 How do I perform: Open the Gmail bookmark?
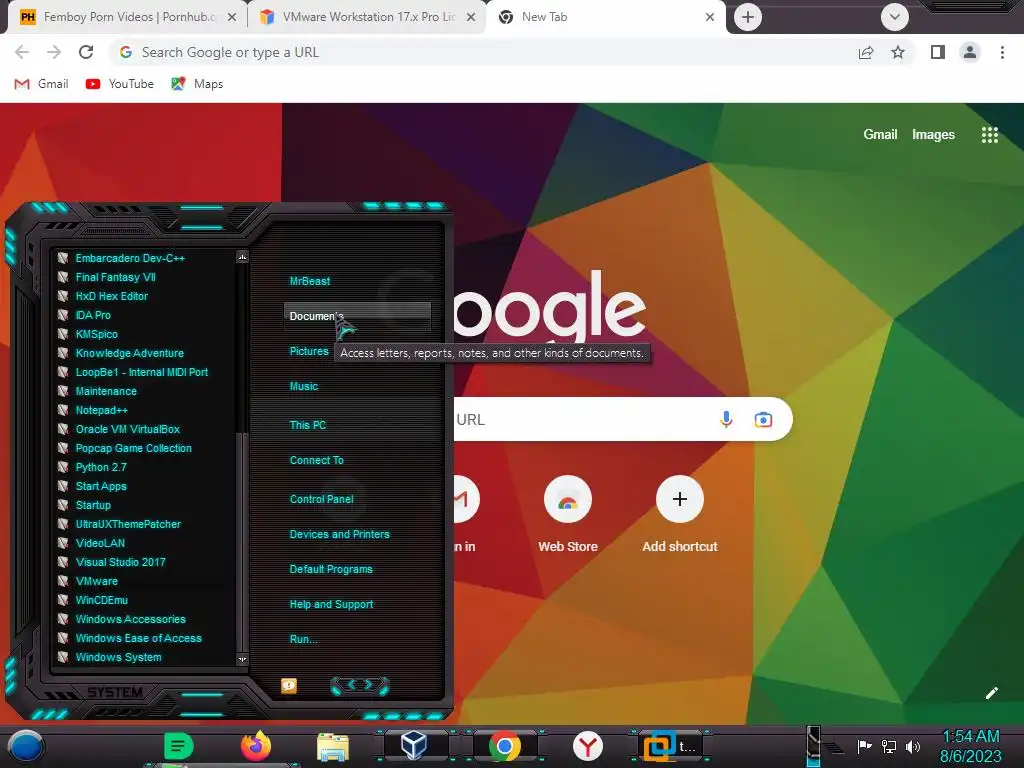pyautogui.click(x=41, y=84)
